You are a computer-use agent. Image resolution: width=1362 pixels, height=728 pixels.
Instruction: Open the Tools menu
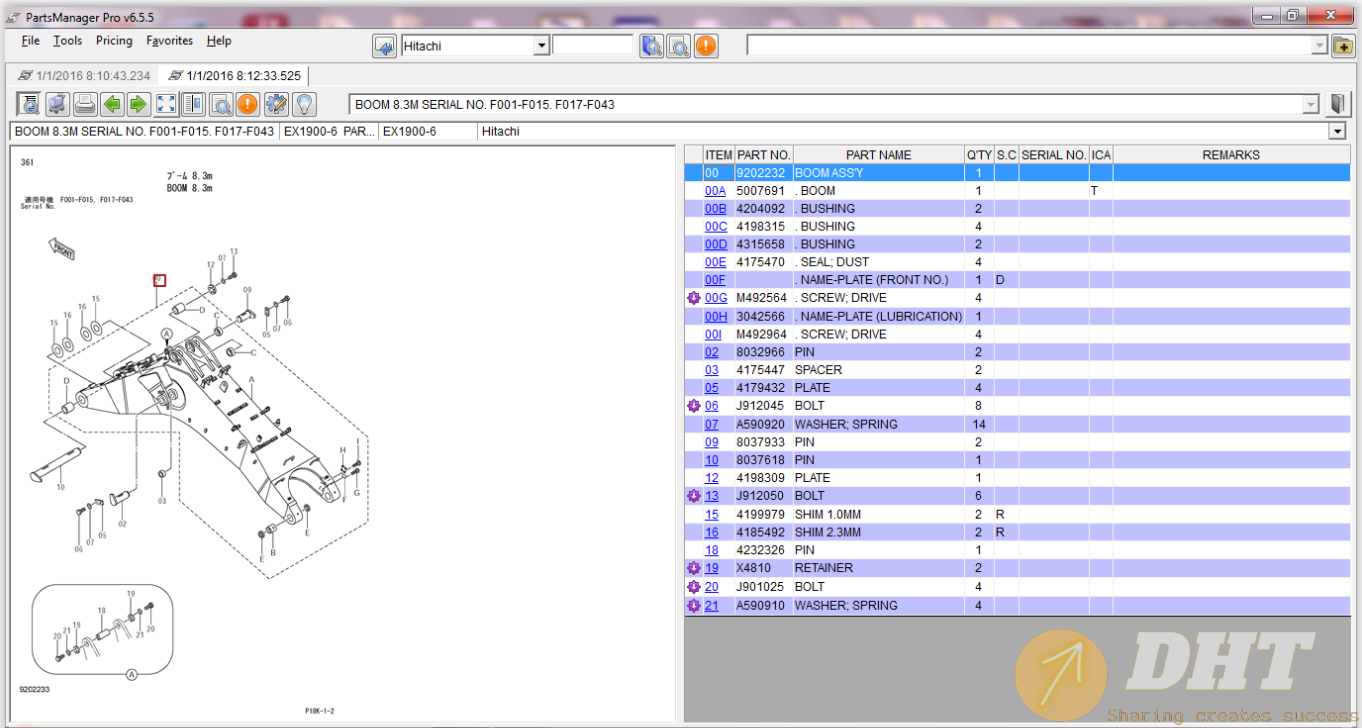click(x=68, y=41)
